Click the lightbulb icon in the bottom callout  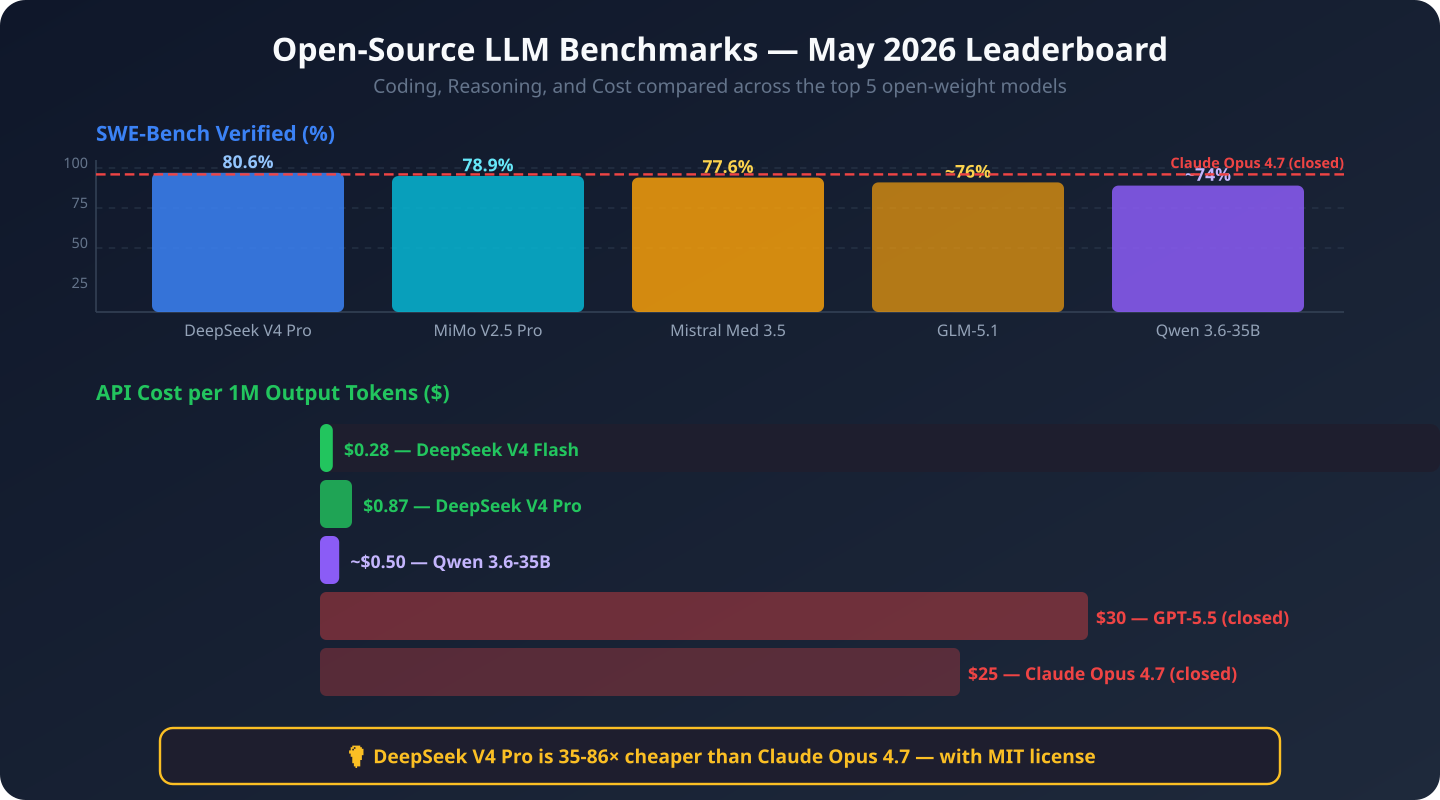coord(355,756)
